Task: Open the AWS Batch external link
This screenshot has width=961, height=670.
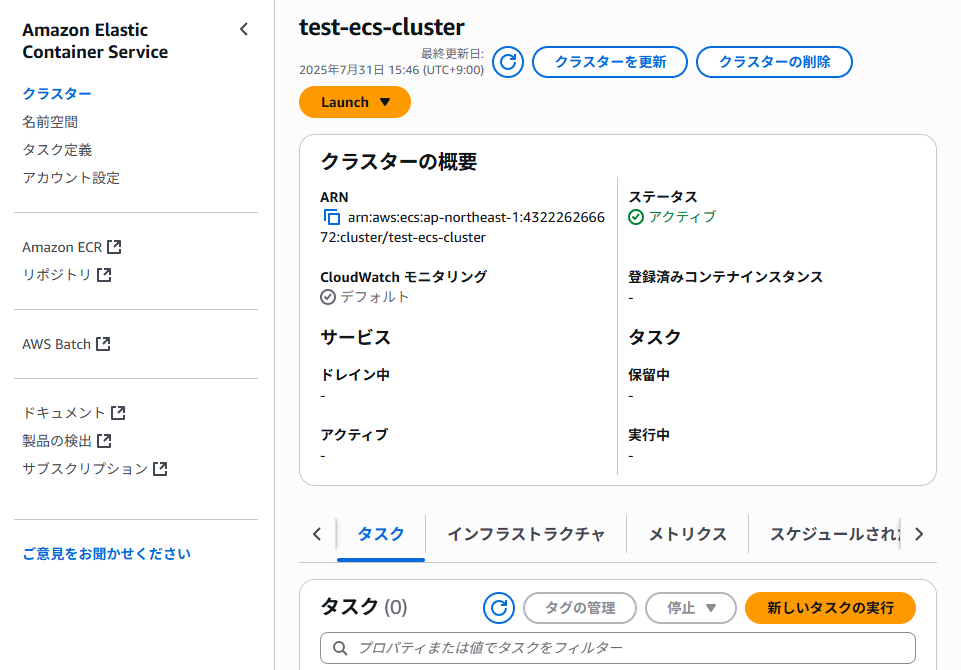Action: (x=66, y=344)
